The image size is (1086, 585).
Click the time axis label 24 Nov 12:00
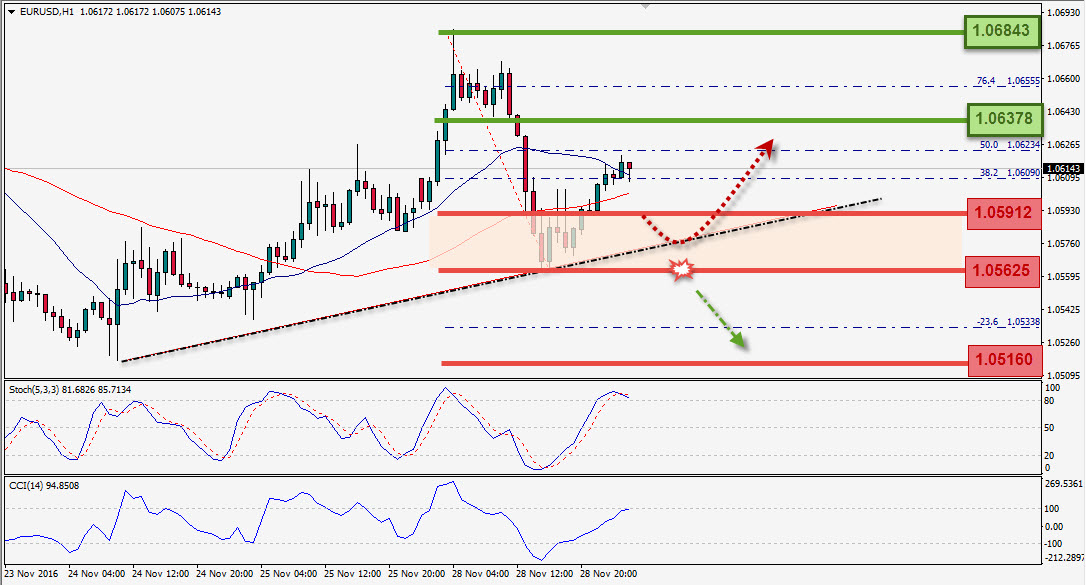click(x=161, y=574)
